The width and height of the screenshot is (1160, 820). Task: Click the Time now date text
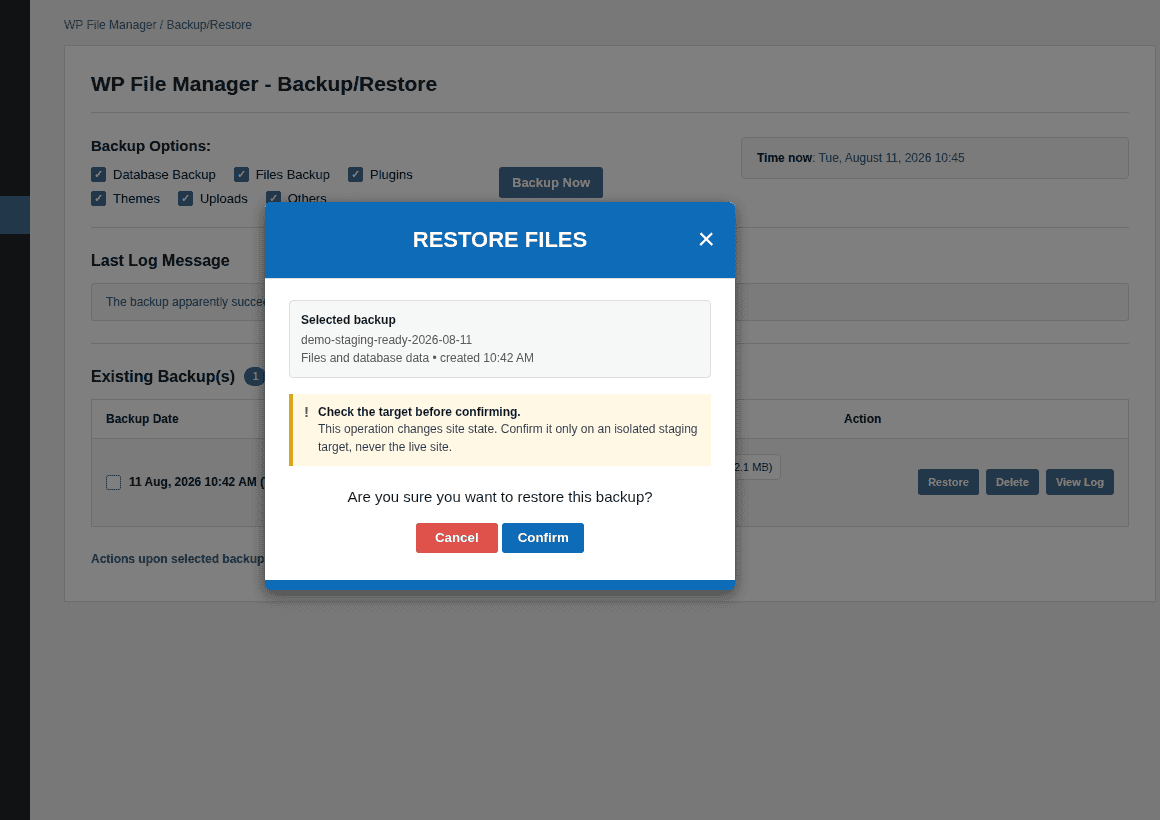[891, 158]
